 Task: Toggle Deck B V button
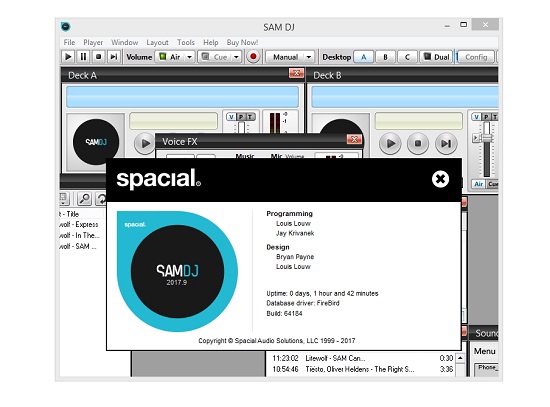(476, 117)
